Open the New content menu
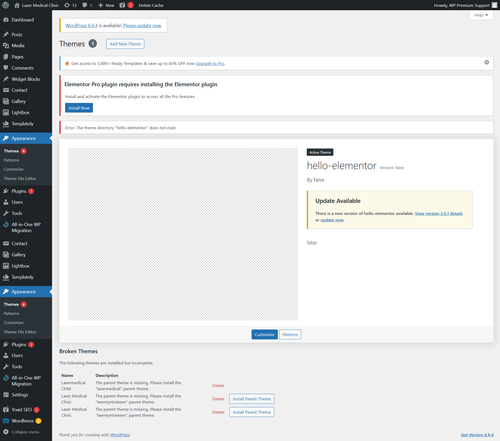500x441 pixels. tap(106, 5)
